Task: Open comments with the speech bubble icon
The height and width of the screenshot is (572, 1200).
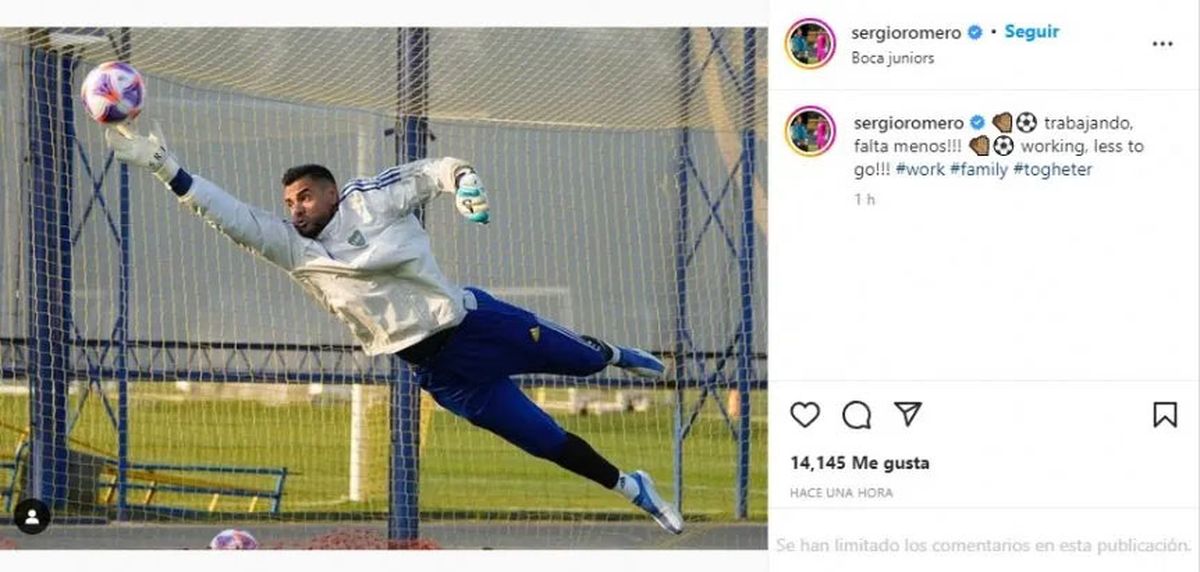Action: pos(856,414)
